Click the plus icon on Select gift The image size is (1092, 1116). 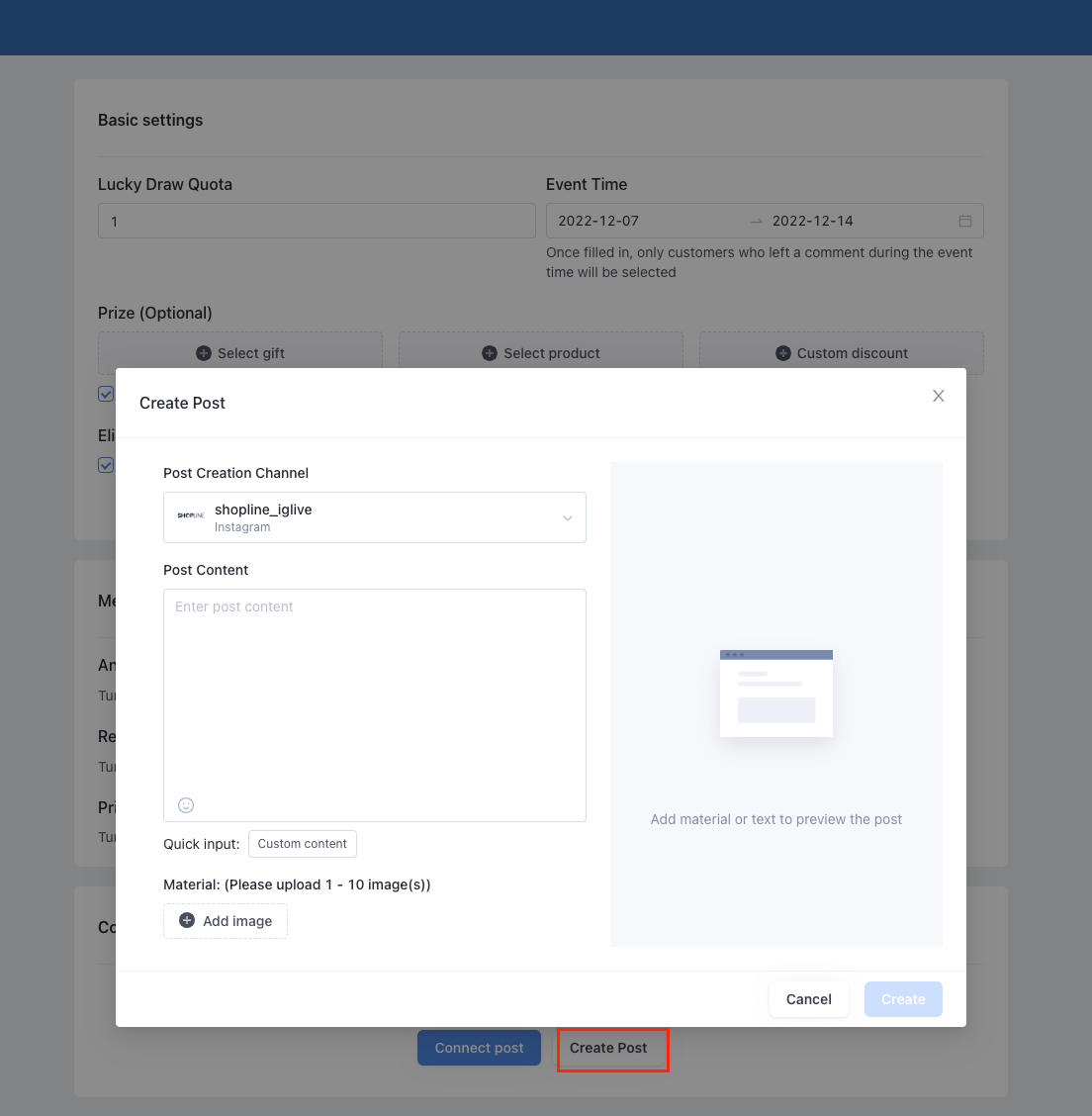coord(204,353)
